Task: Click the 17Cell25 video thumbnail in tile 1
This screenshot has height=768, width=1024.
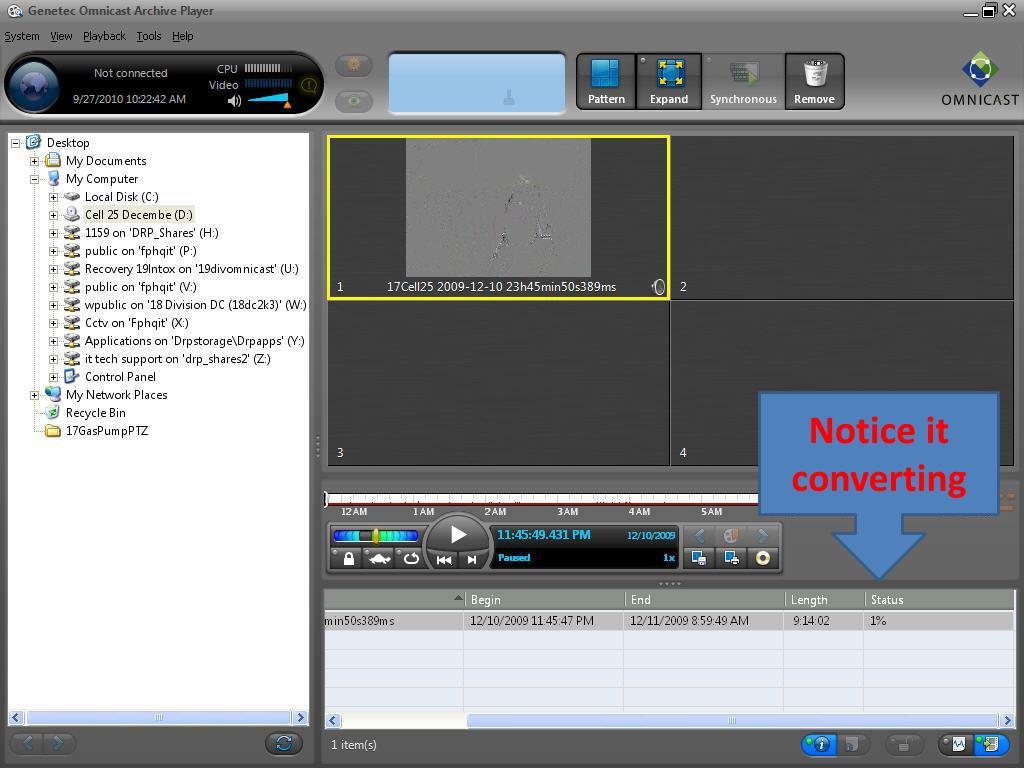Action: [498, 207]
